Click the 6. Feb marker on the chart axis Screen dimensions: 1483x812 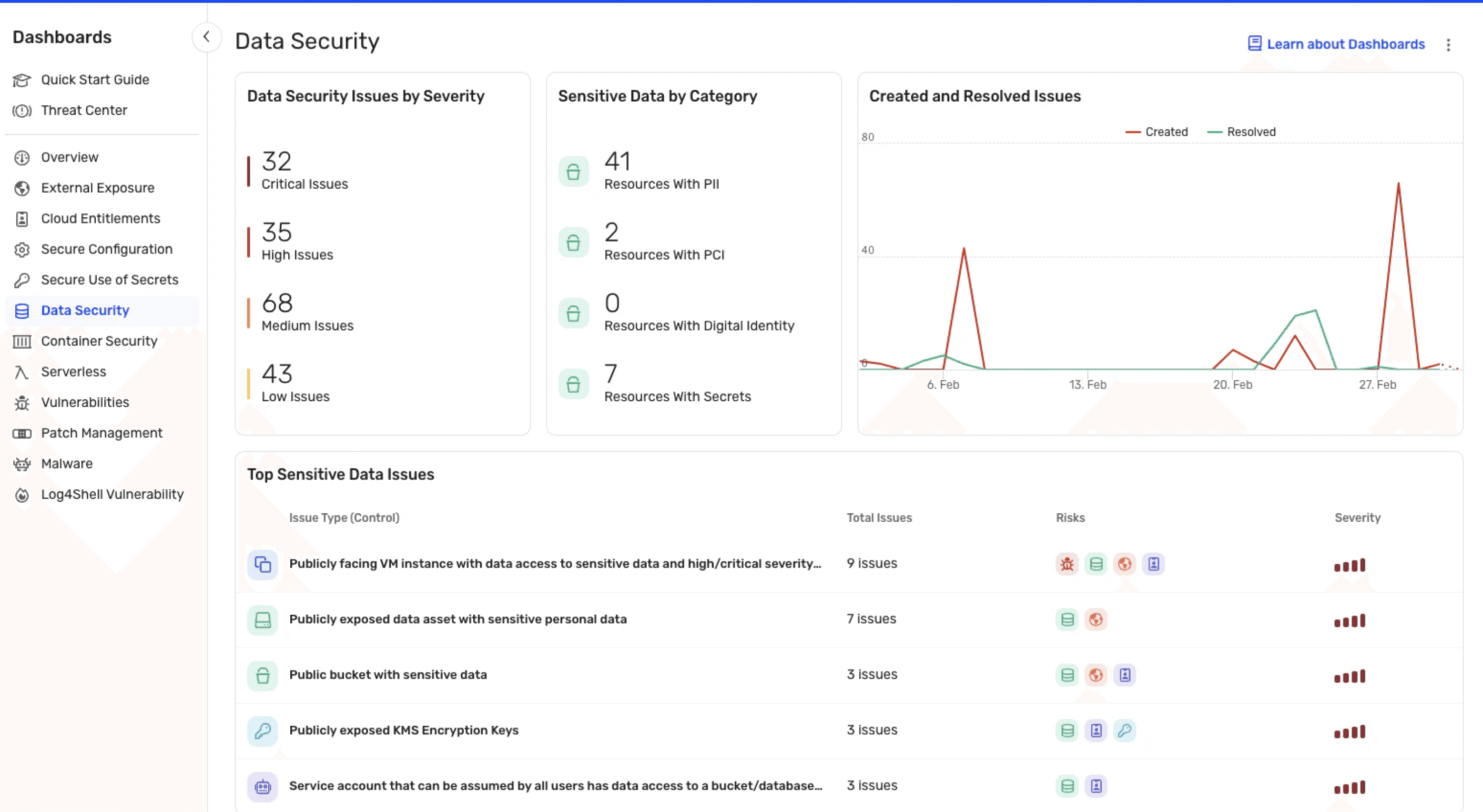tap(943, 385)
